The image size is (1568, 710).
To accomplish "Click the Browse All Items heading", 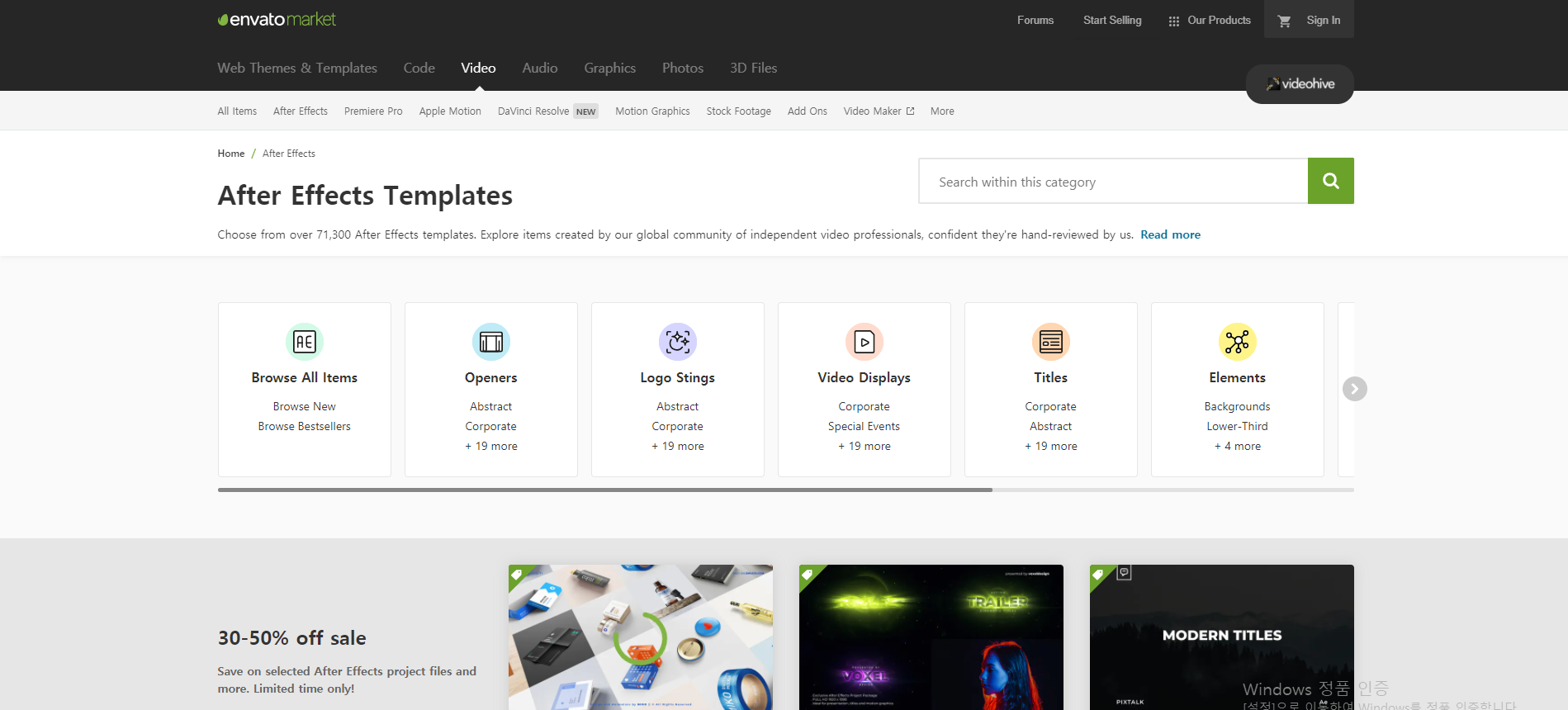I will (x=305, y=377).
